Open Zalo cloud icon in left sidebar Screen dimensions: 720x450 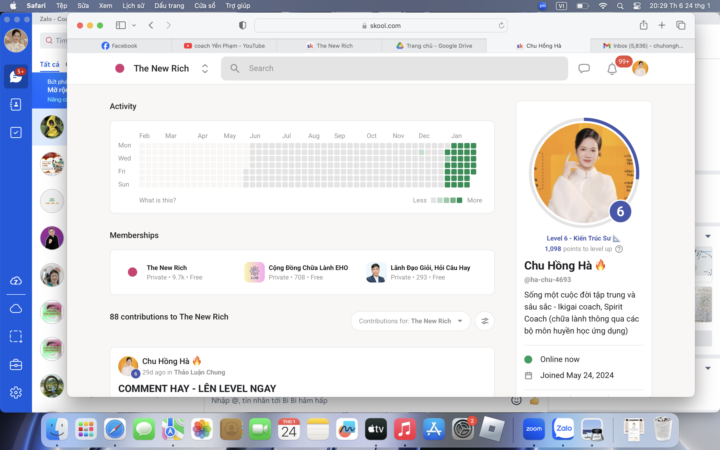[15, 309]
